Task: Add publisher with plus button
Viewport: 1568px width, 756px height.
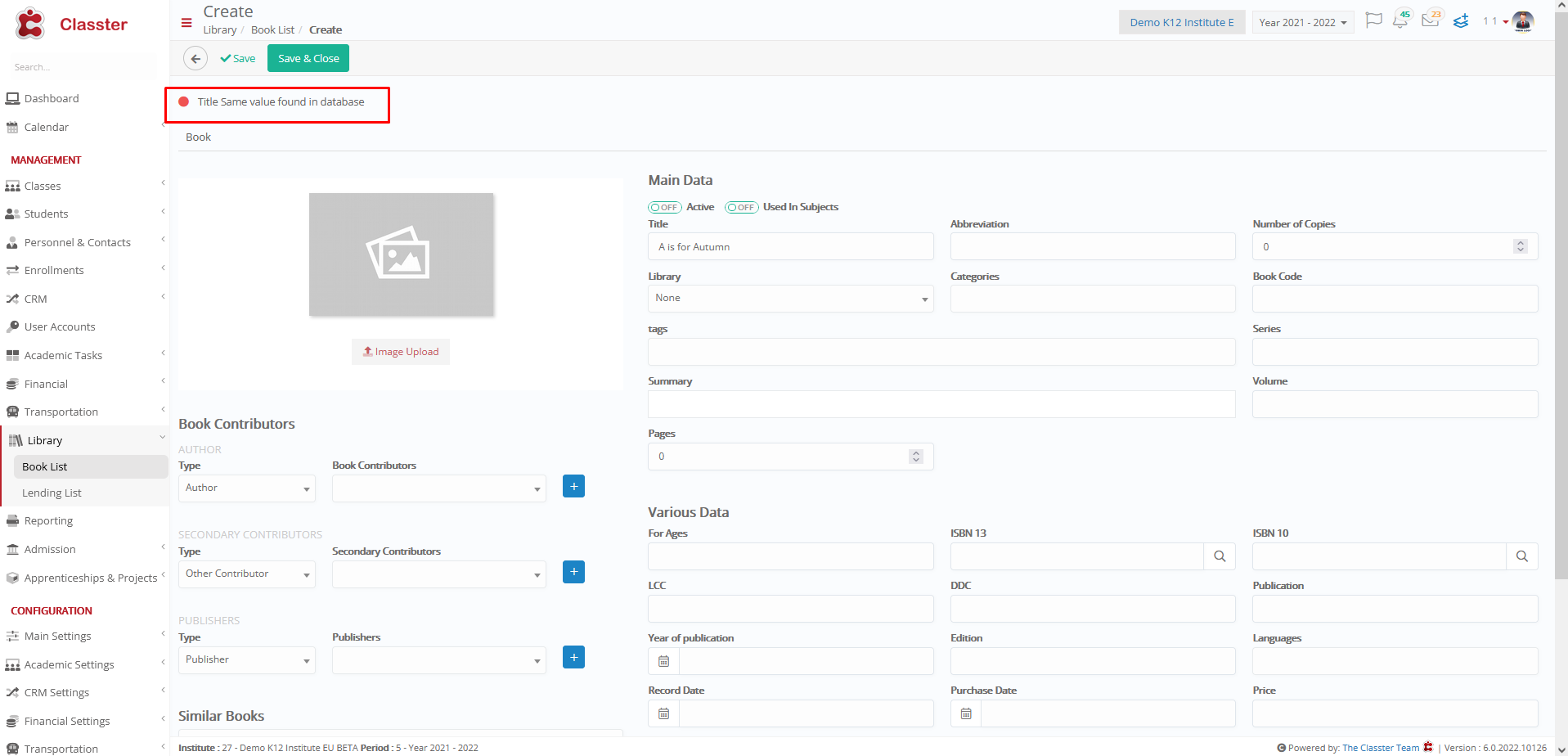Action: tap(574, 657)
